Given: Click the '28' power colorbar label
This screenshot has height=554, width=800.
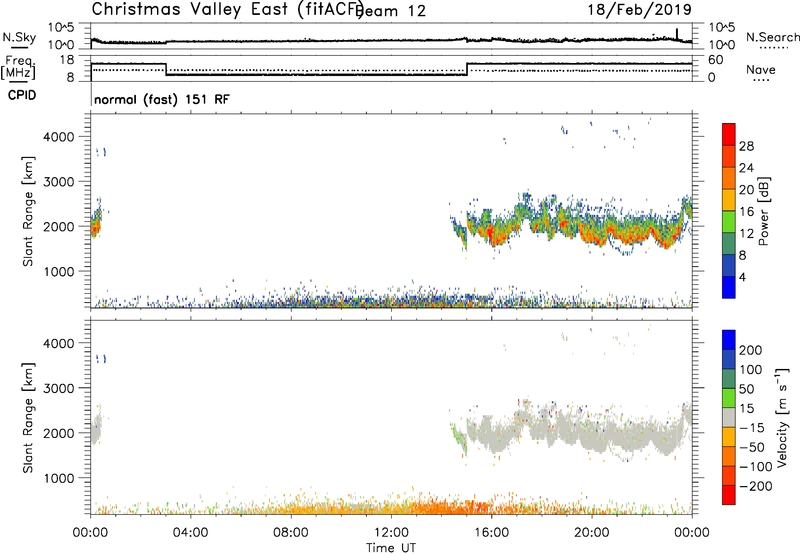Looking at the screenshot, I should [746, 146].
